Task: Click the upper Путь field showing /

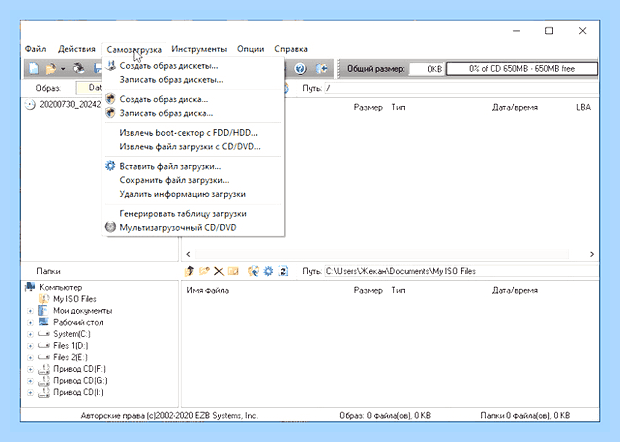Action: coord(461,88)
